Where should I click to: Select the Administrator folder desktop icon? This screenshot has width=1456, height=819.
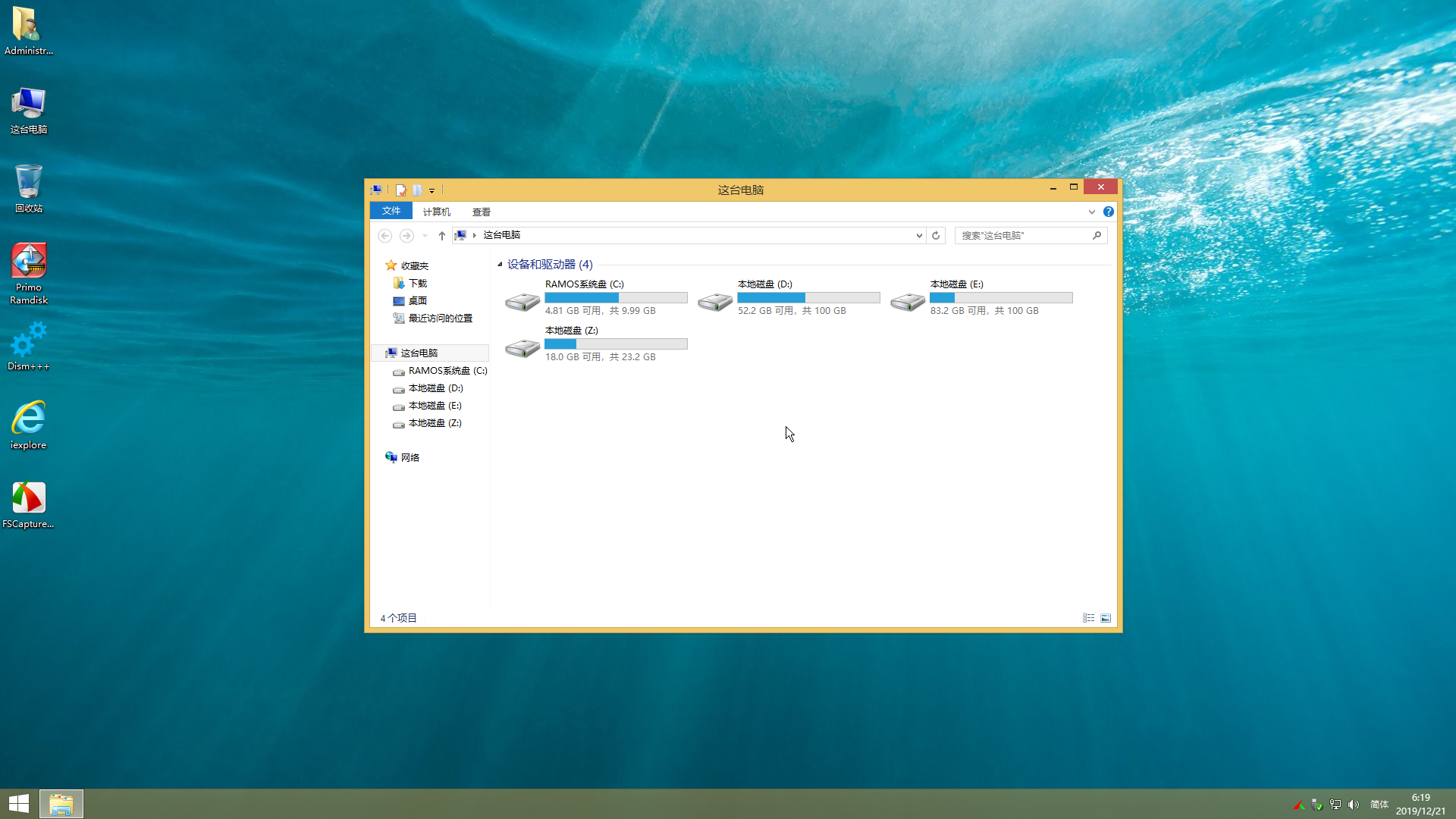[x=29, y=31]
